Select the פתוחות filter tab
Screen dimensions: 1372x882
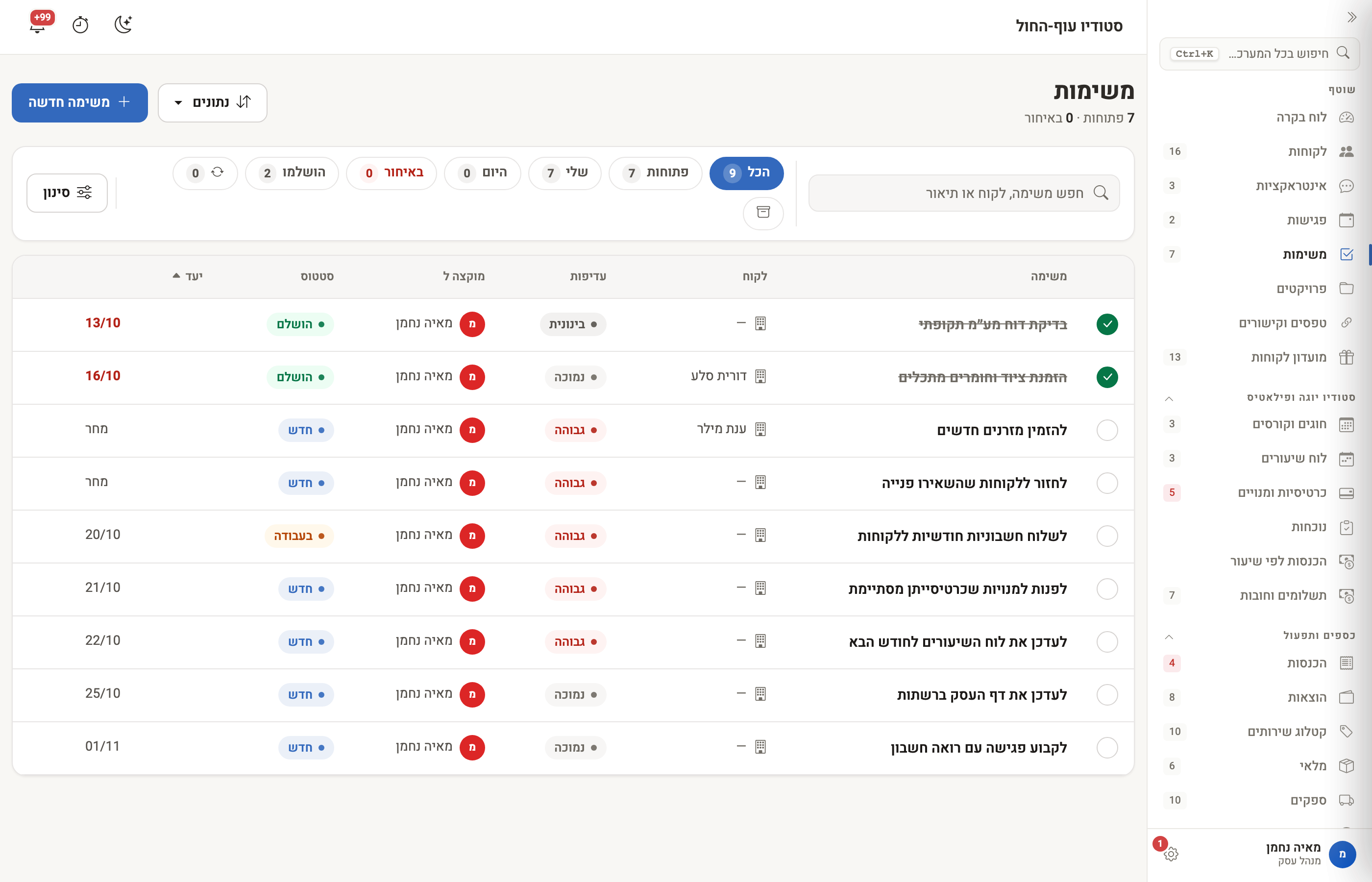[655, 173]
